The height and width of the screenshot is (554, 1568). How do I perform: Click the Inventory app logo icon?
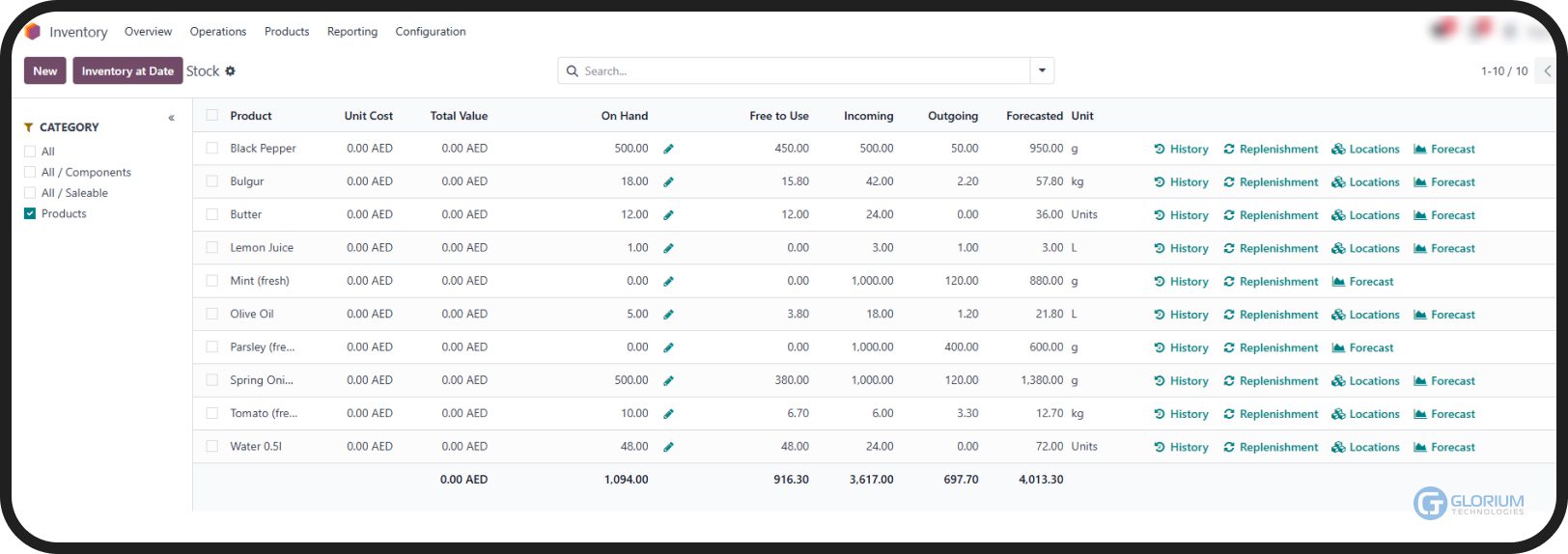[33, 32]
